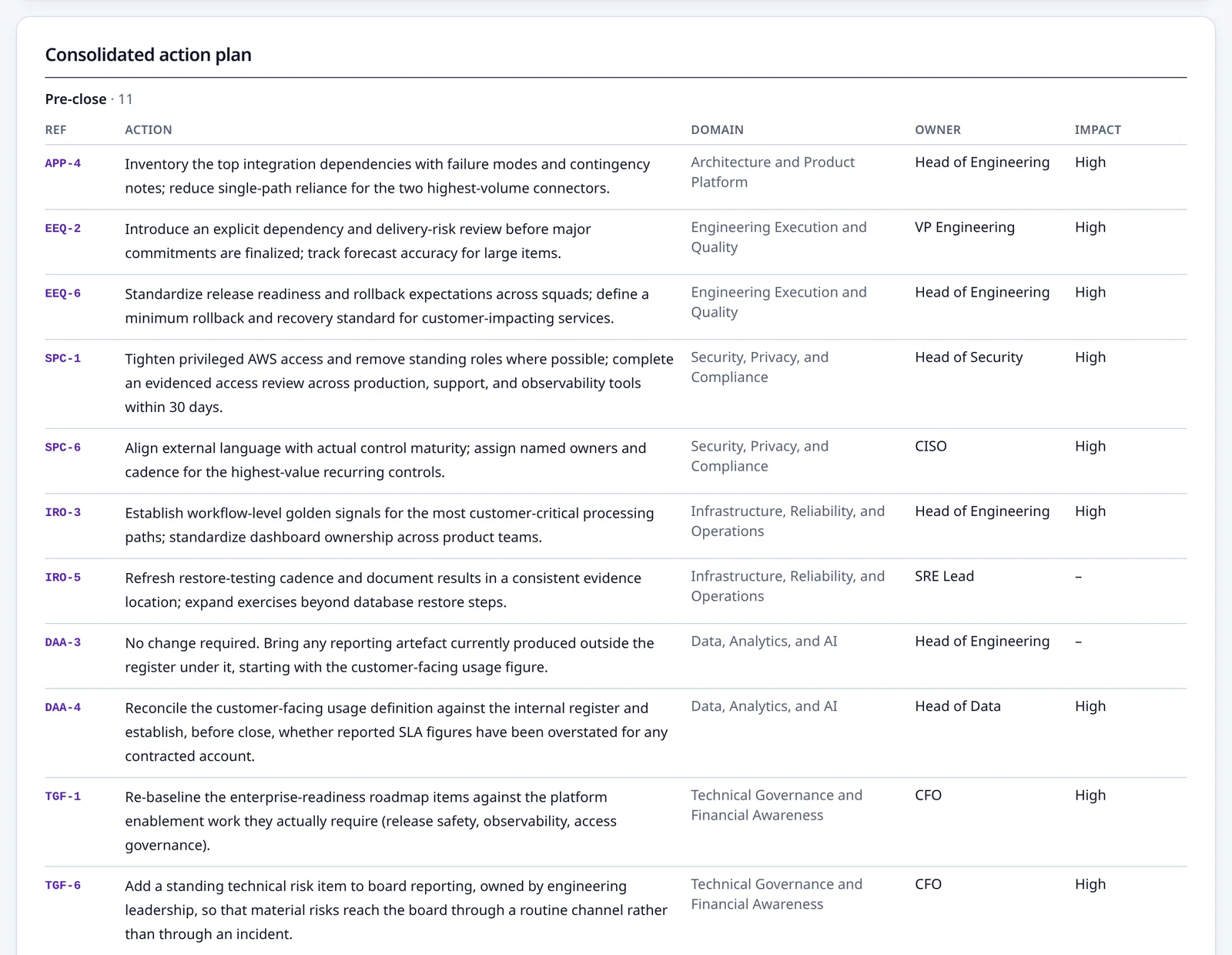
Task: Select 'Re-baseline the enterprise-readiness roadmap' action text
Action: [x=371, y=821]
